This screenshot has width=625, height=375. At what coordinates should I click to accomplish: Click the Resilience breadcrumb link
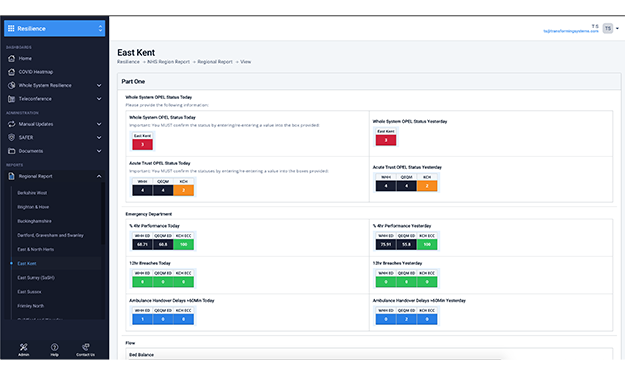[128, 62]
